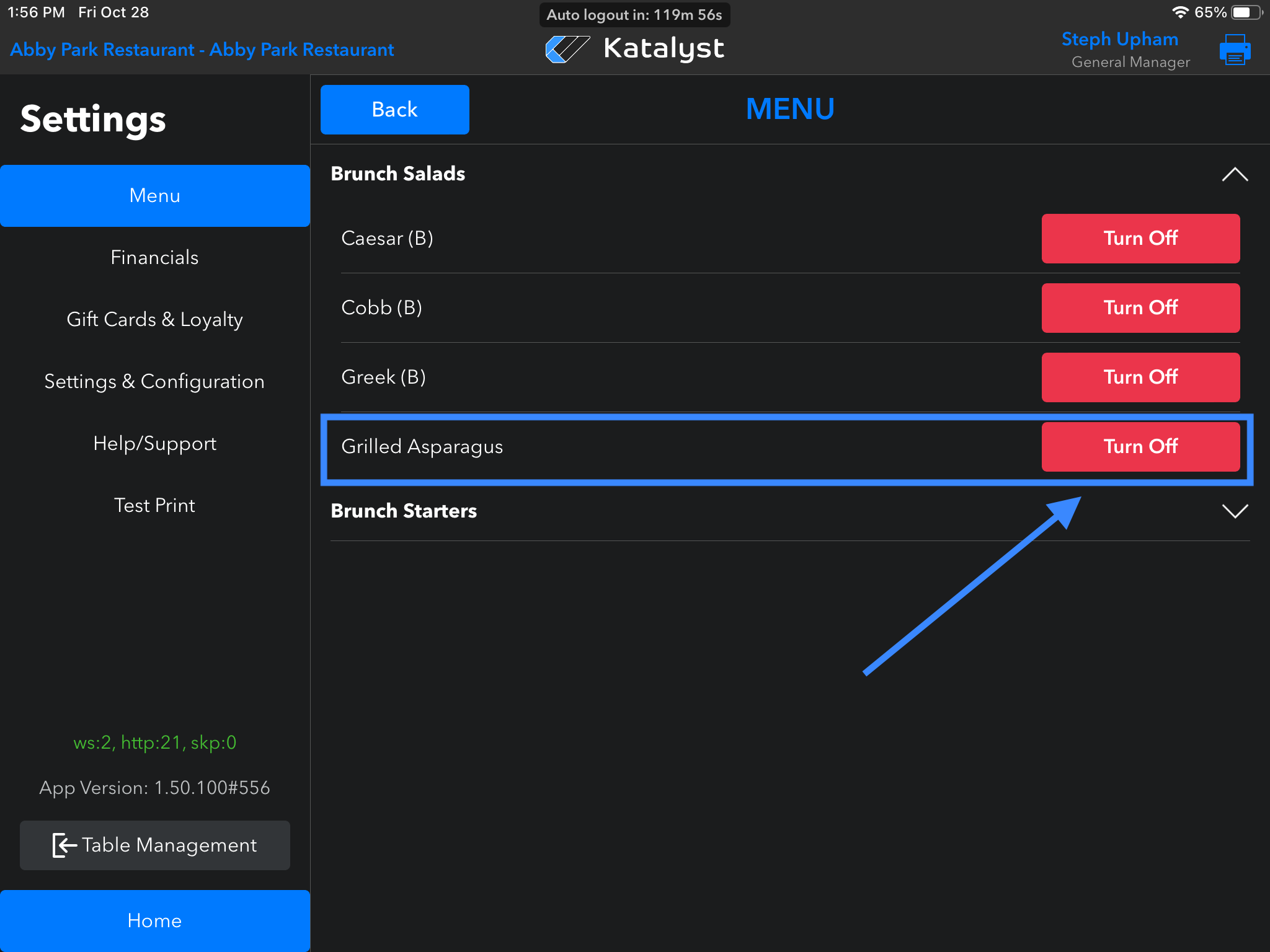Select Gift Cards & Loyalty menu
1270x952 pixels.
154,320
